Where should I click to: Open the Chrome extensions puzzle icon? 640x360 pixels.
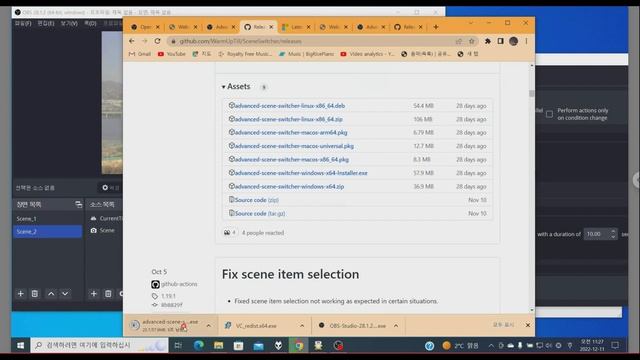tap(488, 41)
